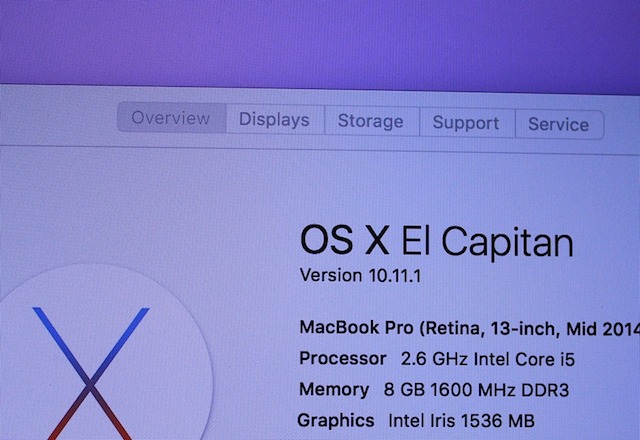Click empty toolbar area left of Overview
This screenshot has height=440, width=640.
[x=57, y=115]
